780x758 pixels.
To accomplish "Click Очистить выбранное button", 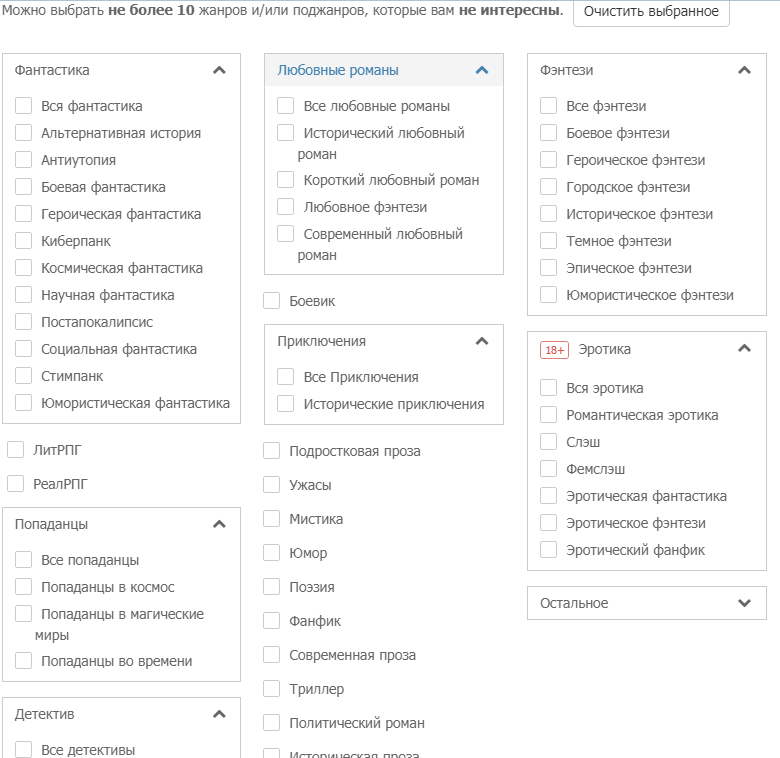I will point(651,12).
